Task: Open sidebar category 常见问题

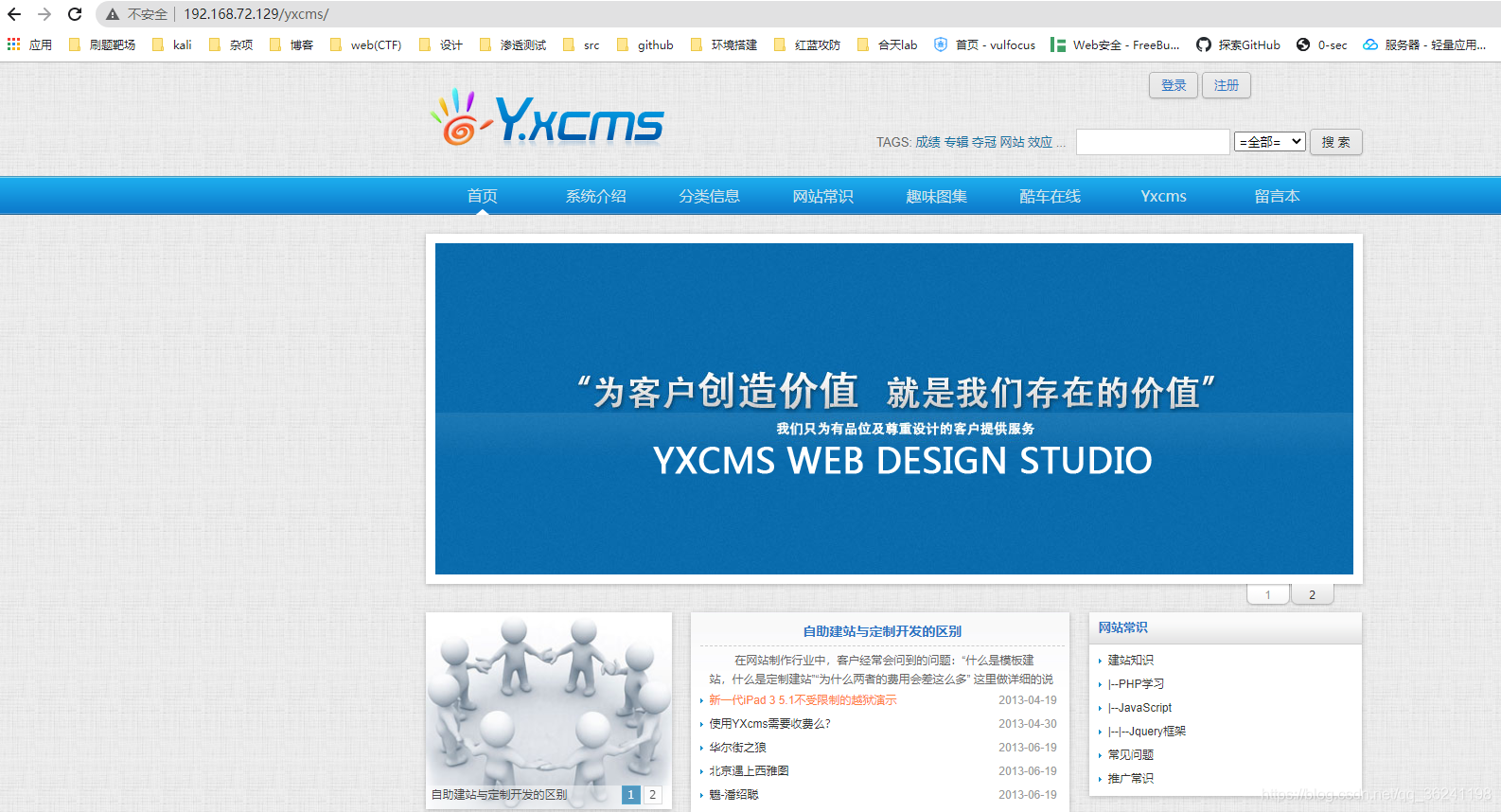Action: point(1131,755)
